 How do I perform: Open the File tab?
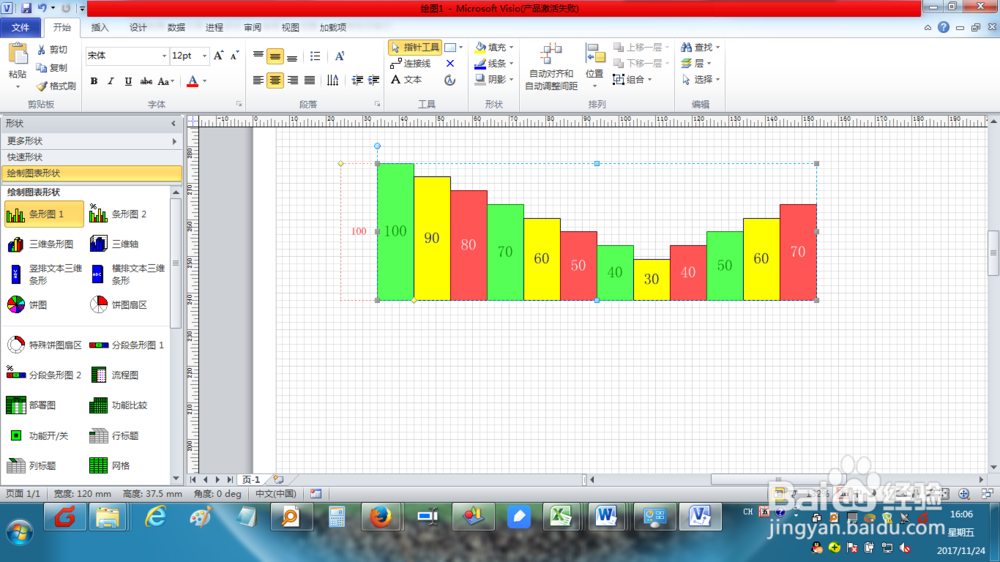pos(20,27)
